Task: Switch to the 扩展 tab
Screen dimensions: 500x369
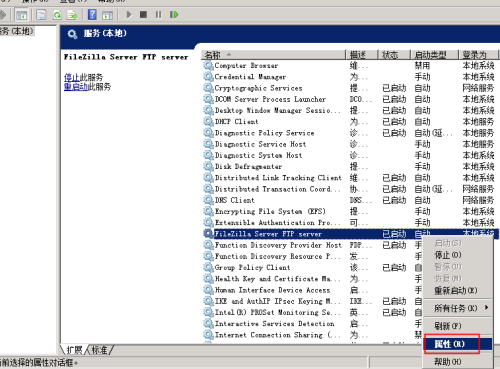Action: tap(74, 350)
